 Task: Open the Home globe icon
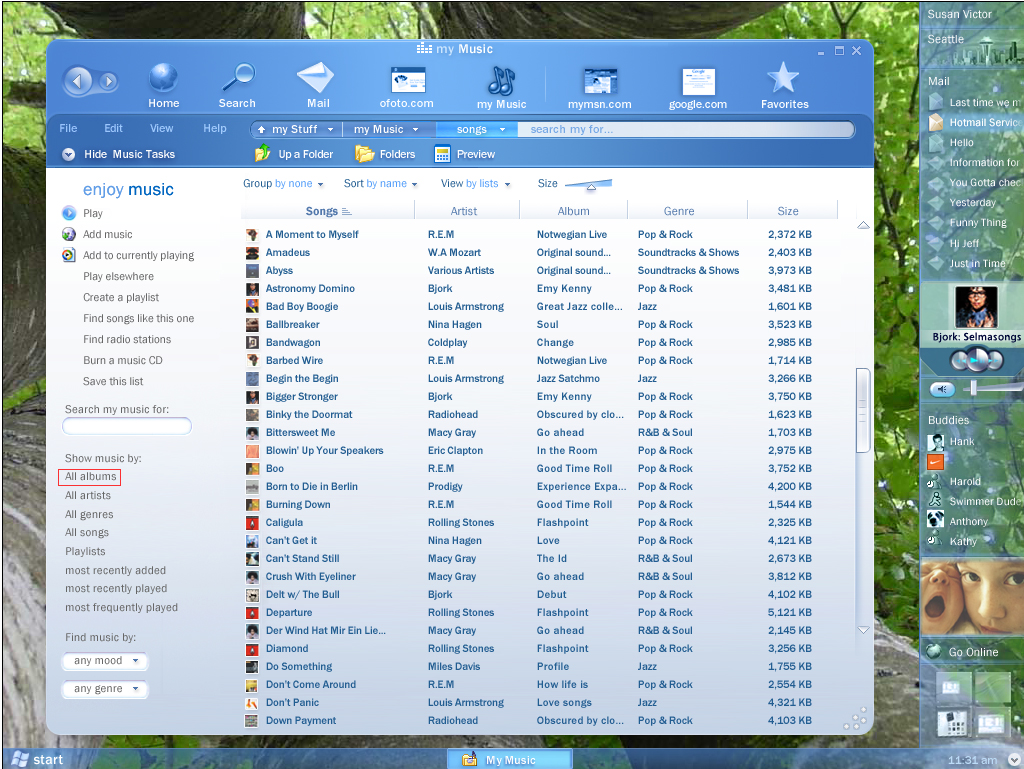click(x=163, y=78)
